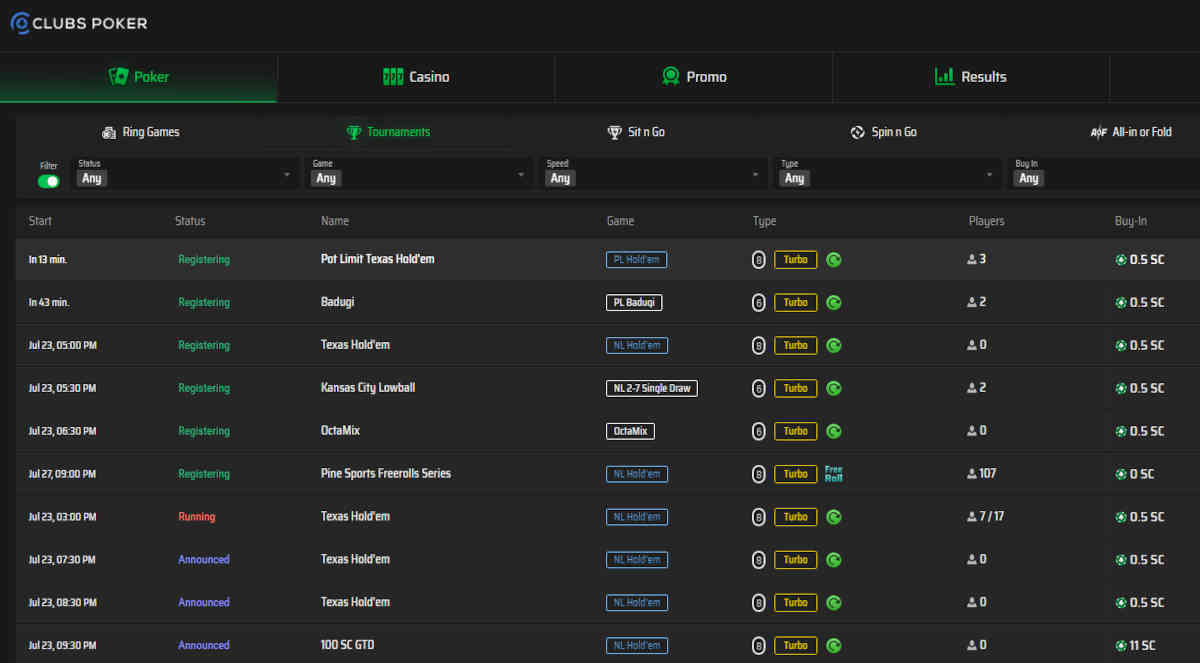
Task: Click the 6-max table icon on OctaMix row
Action: click(759, 432)
